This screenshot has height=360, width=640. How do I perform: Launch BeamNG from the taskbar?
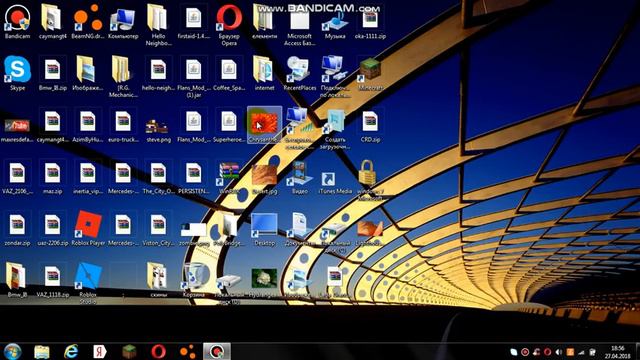[x=187, y=351]
